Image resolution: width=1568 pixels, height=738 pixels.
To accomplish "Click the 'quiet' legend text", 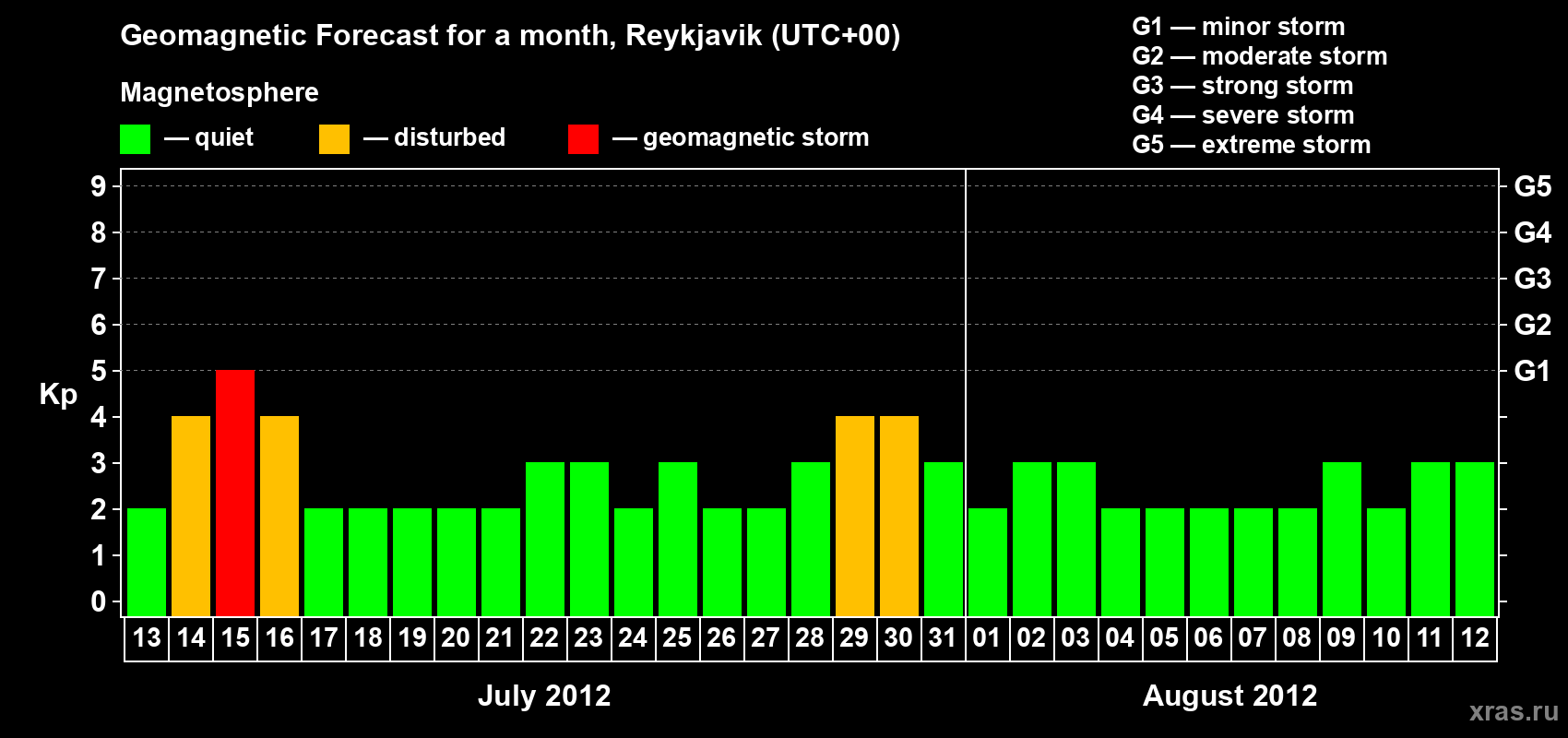I will click(x=224, y=138).
